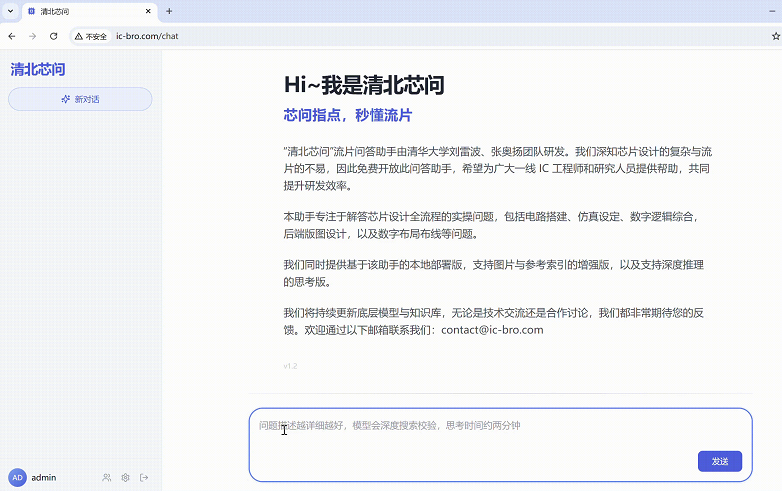
Task: Click the address bar URL ic-bro.com/chat
Action: (147, 36)
